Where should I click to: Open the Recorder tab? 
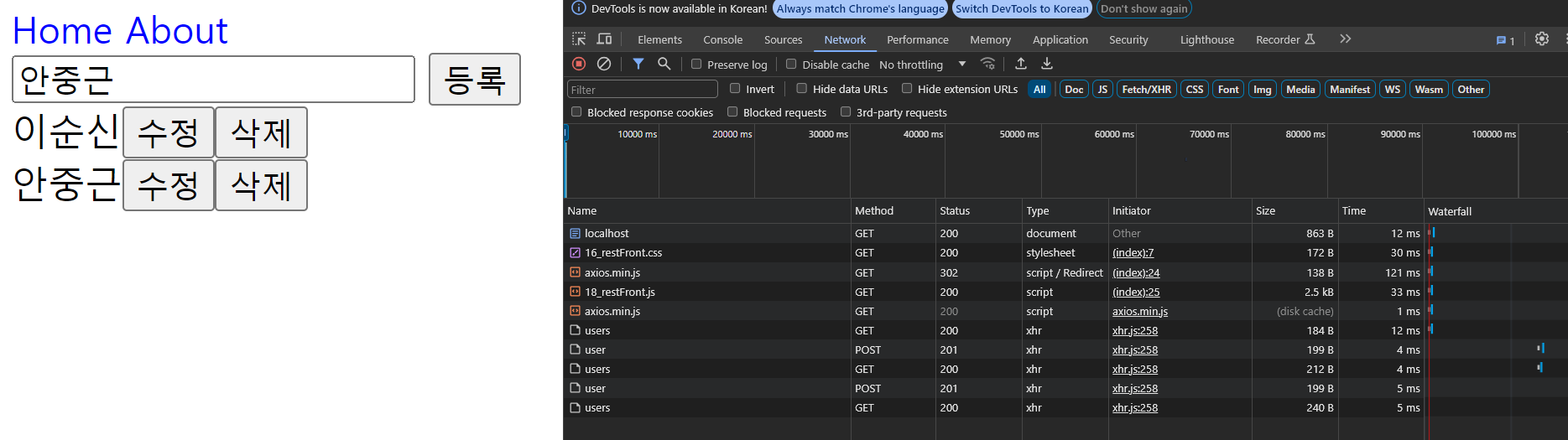click(x=1285, y=39)
